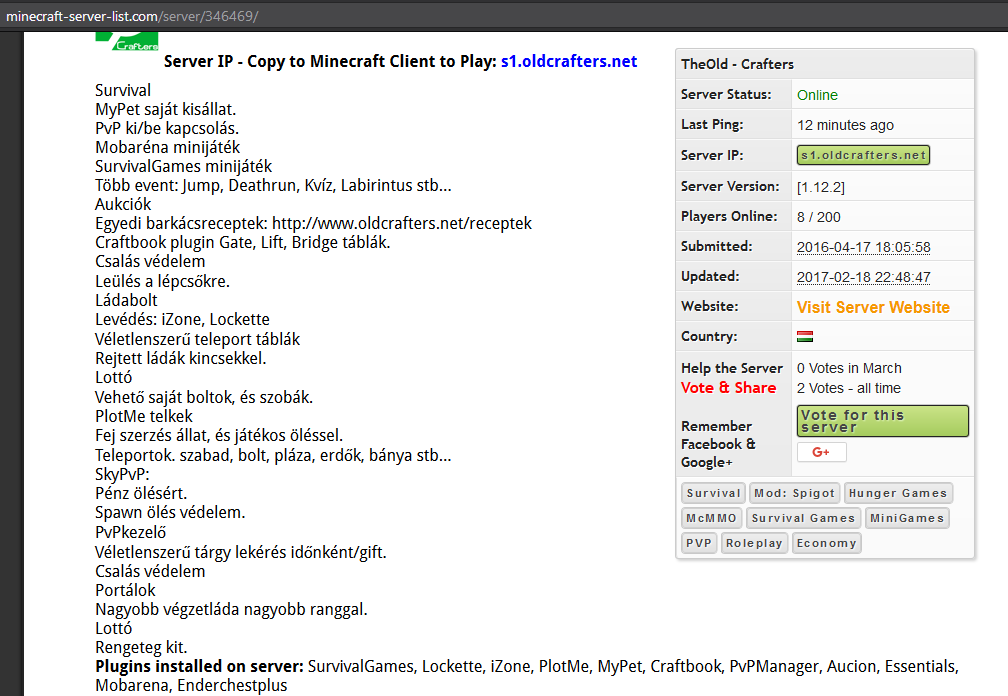
Task: Click the [1.12.2] server version value
Action: [x=821, y=187]
